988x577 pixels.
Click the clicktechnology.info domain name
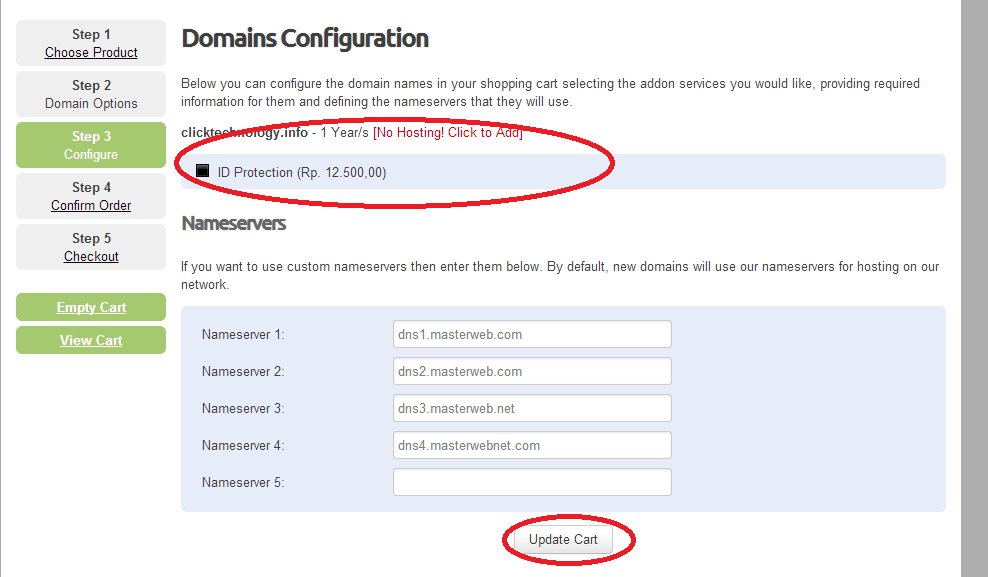coord(244,133)
